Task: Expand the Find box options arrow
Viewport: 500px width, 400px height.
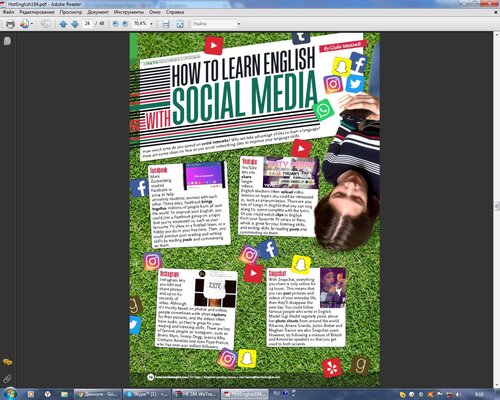Action: click(239, 24)
